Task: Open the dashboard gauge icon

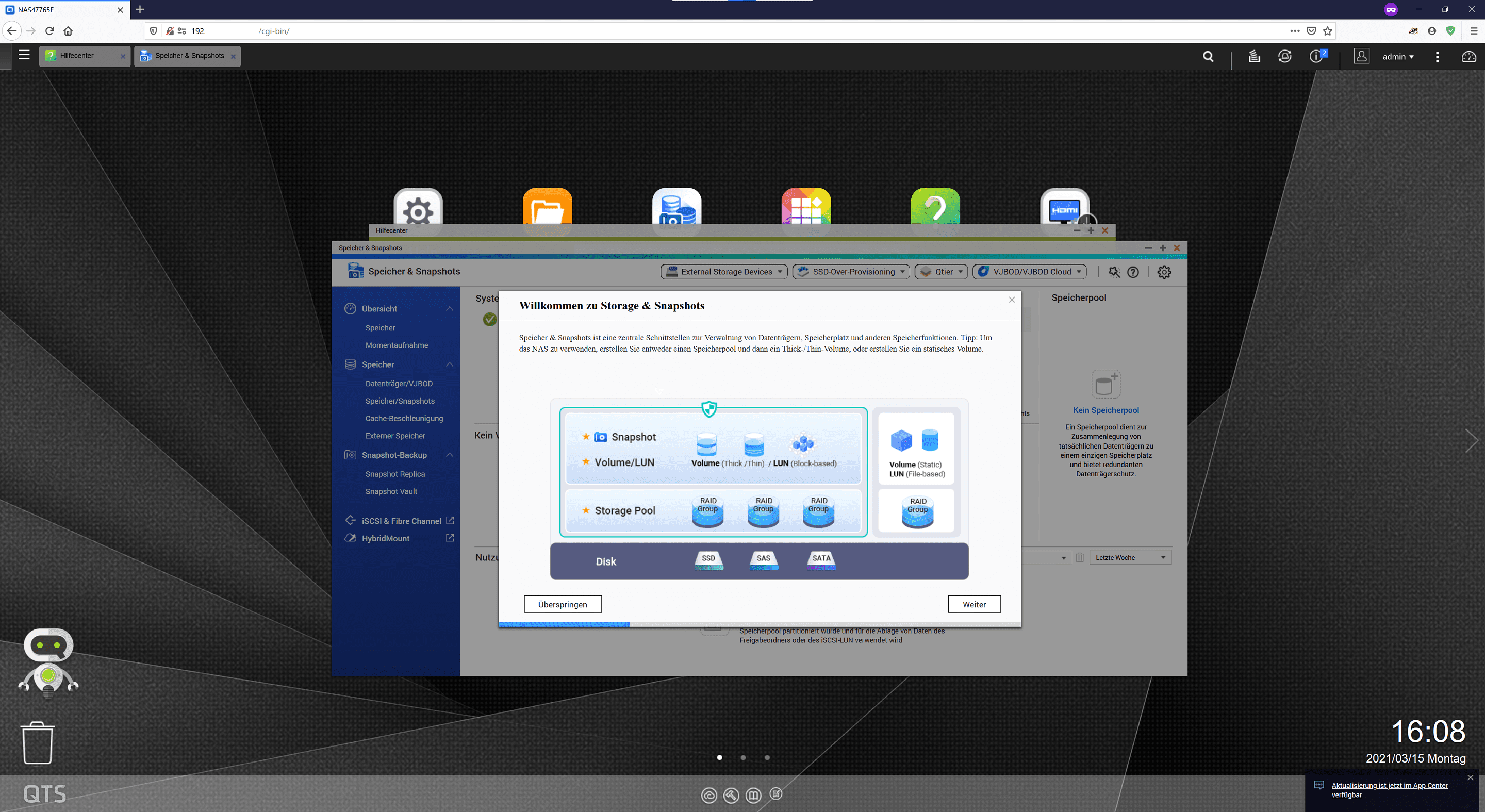Action: coord(1468,57)
